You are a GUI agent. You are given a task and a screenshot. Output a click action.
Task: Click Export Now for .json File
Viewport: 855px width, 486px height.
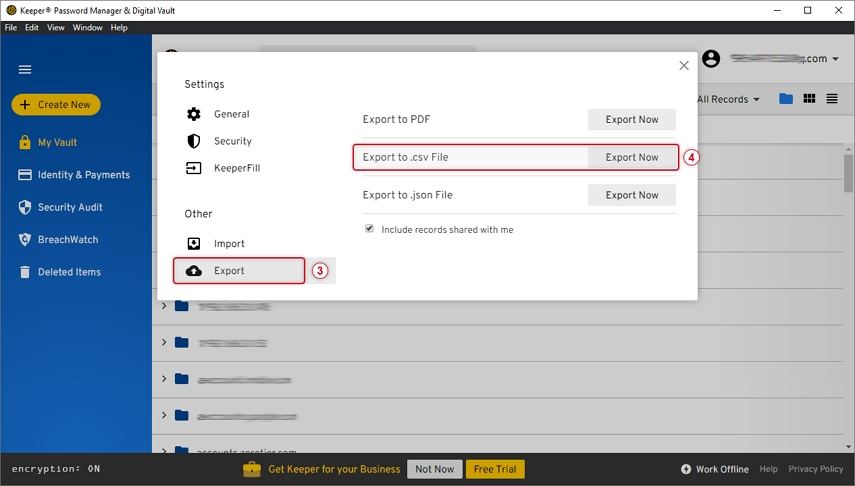pyautogui.click(x=631, y=195)
